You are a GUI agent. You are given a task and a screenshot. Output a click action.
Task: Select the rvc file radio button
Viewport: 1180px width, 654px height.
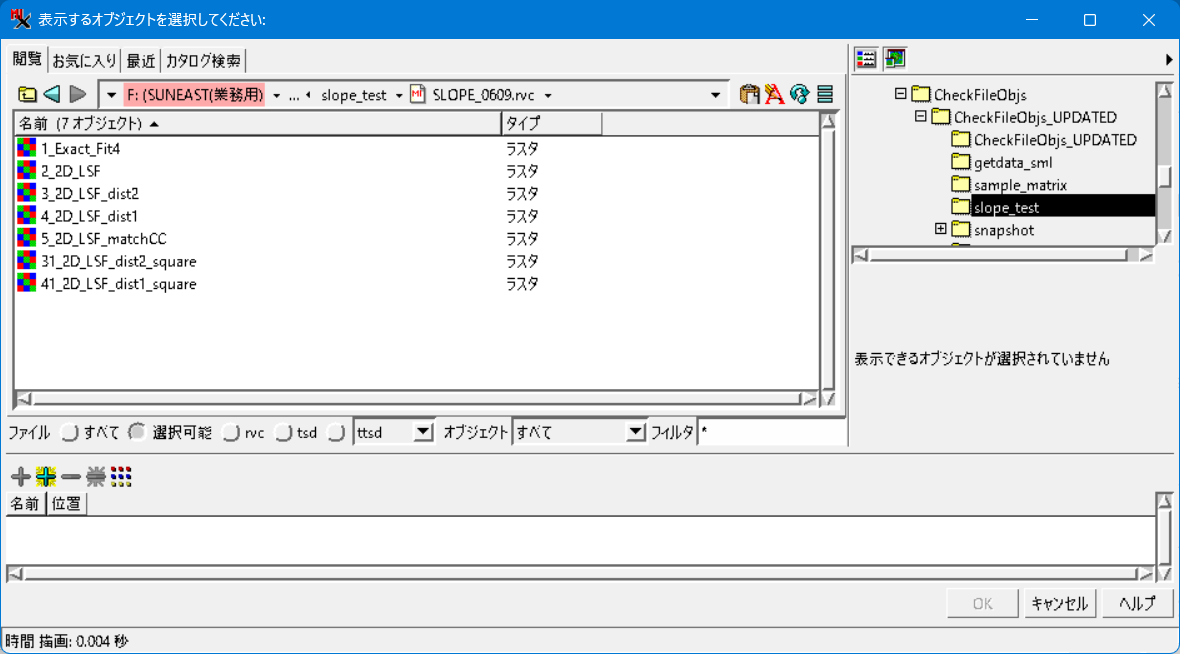231,433
